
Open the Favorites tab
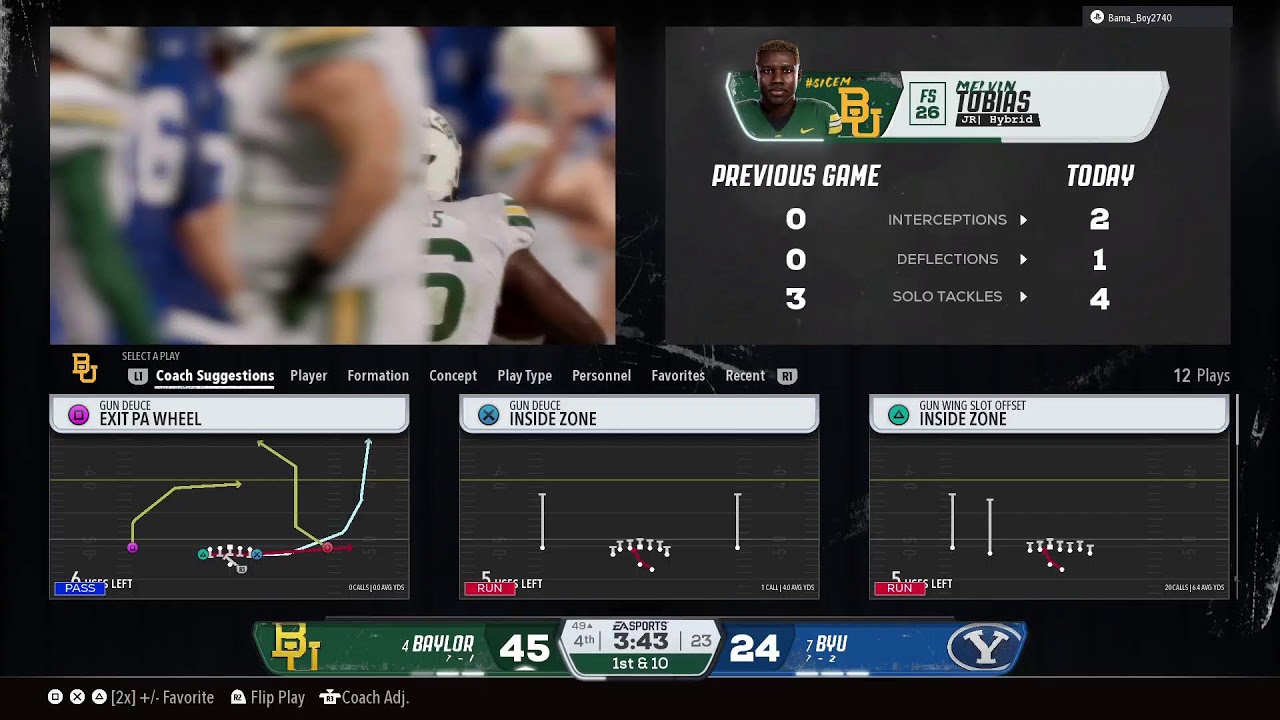(x=678, y=376)
